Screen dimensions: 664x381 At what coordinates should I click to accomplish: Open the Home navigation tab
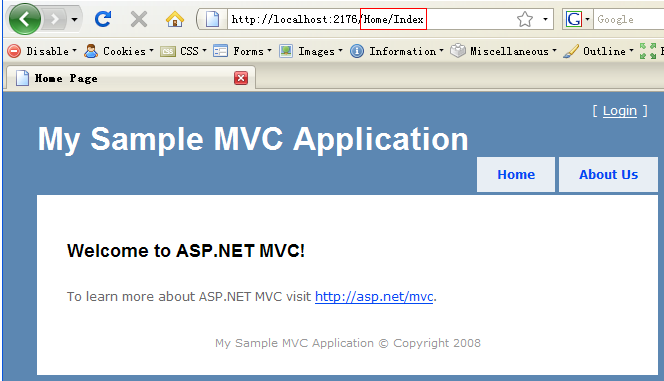coord(516,174)
